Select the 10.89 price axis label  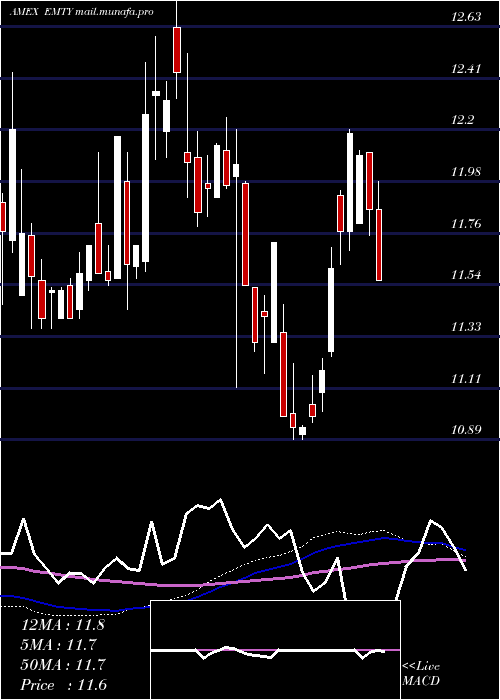coord(466,430)
